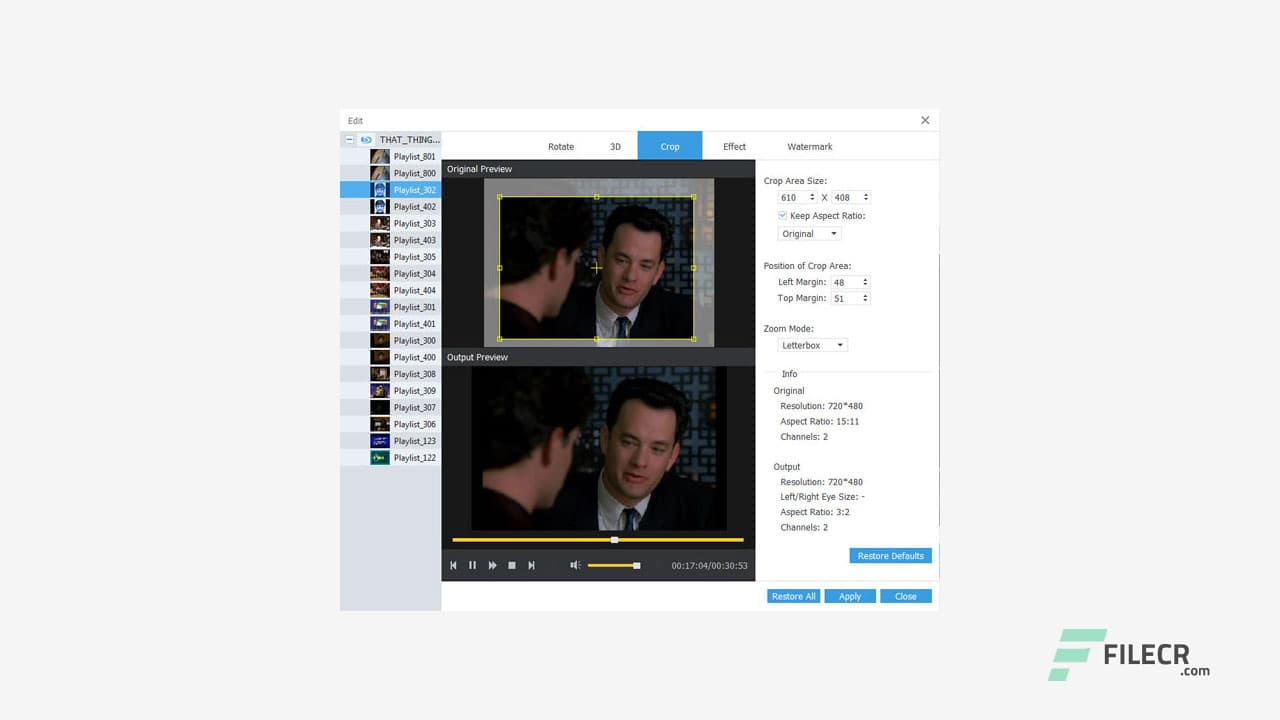Uncheck the Keep Aspect Ratio option
Image resolution: width=1280 pixels, height=720 pixels.
click(x=782, y=215)
